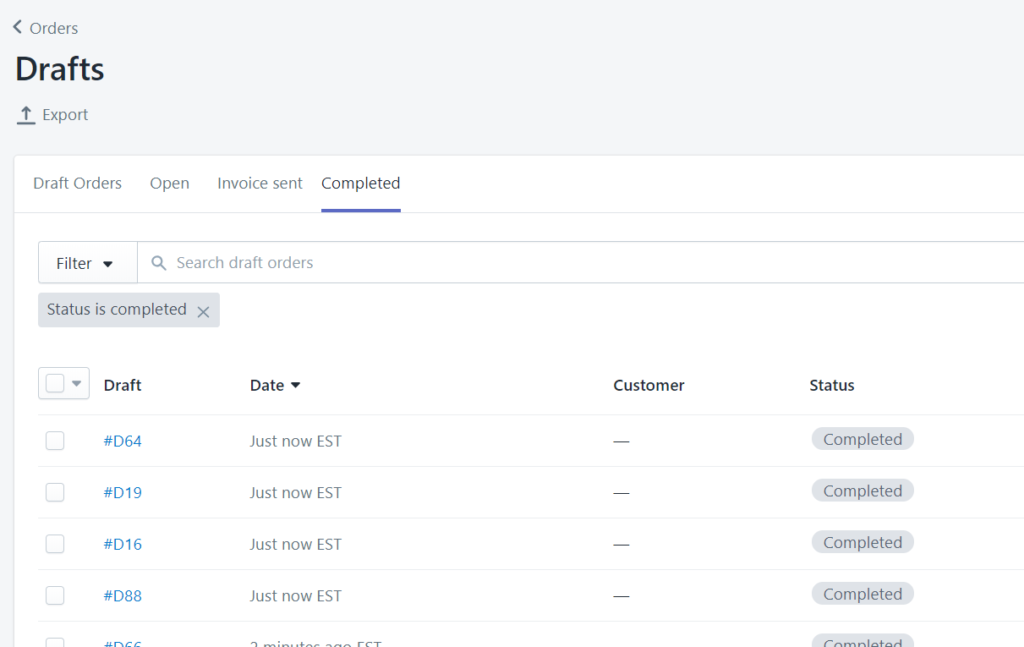Toggle the checkbox for draft #D88

coord(55,596)
